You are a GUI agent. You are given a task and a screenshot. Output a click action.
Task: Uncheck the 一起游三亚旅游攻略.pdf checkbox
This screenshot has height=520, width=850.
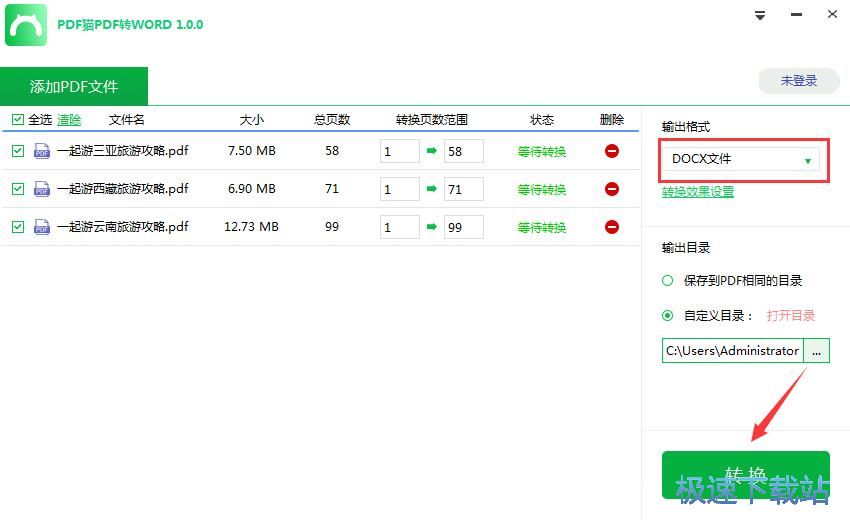(18, 151)
